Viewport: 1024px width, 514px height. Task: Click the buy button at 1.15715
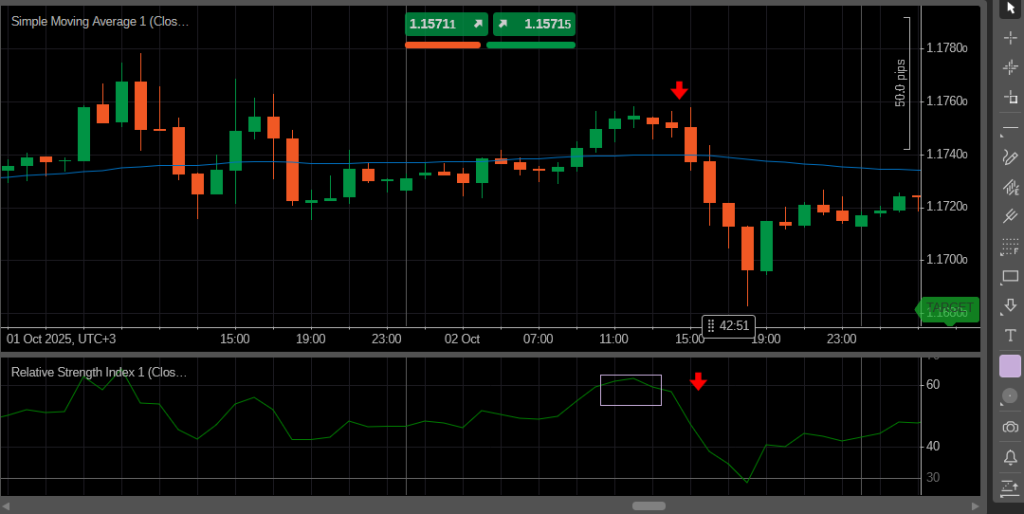click(x=534, y=23)
